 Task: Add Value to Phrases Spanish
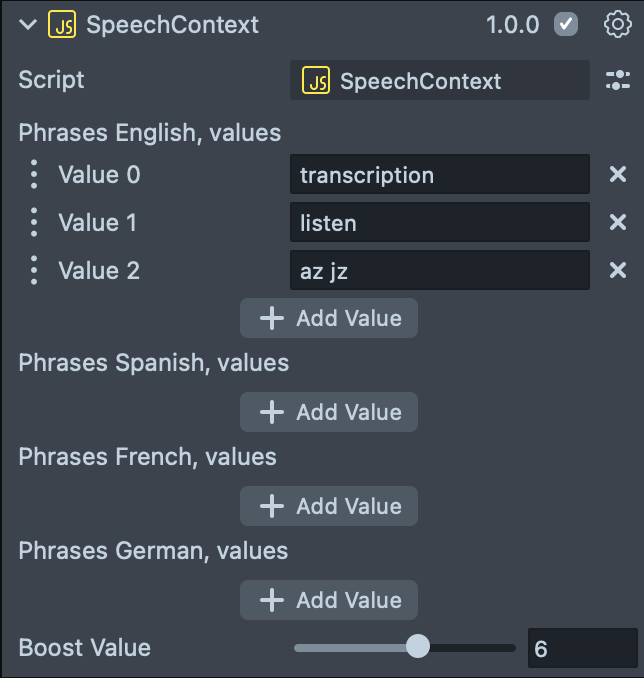pos(329,412)
